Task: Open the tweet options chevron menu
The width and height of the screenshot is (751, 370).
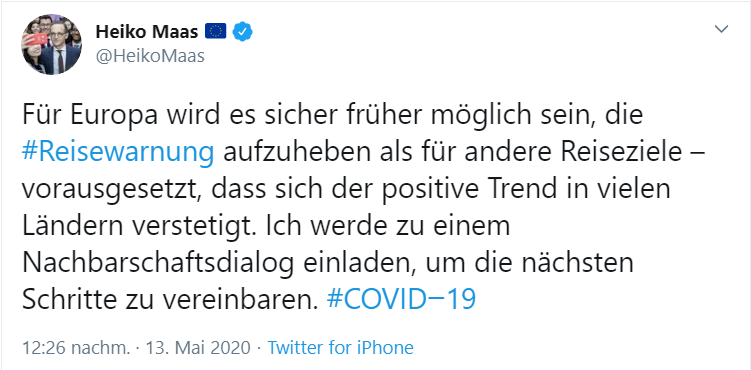Action: point(721,30)
